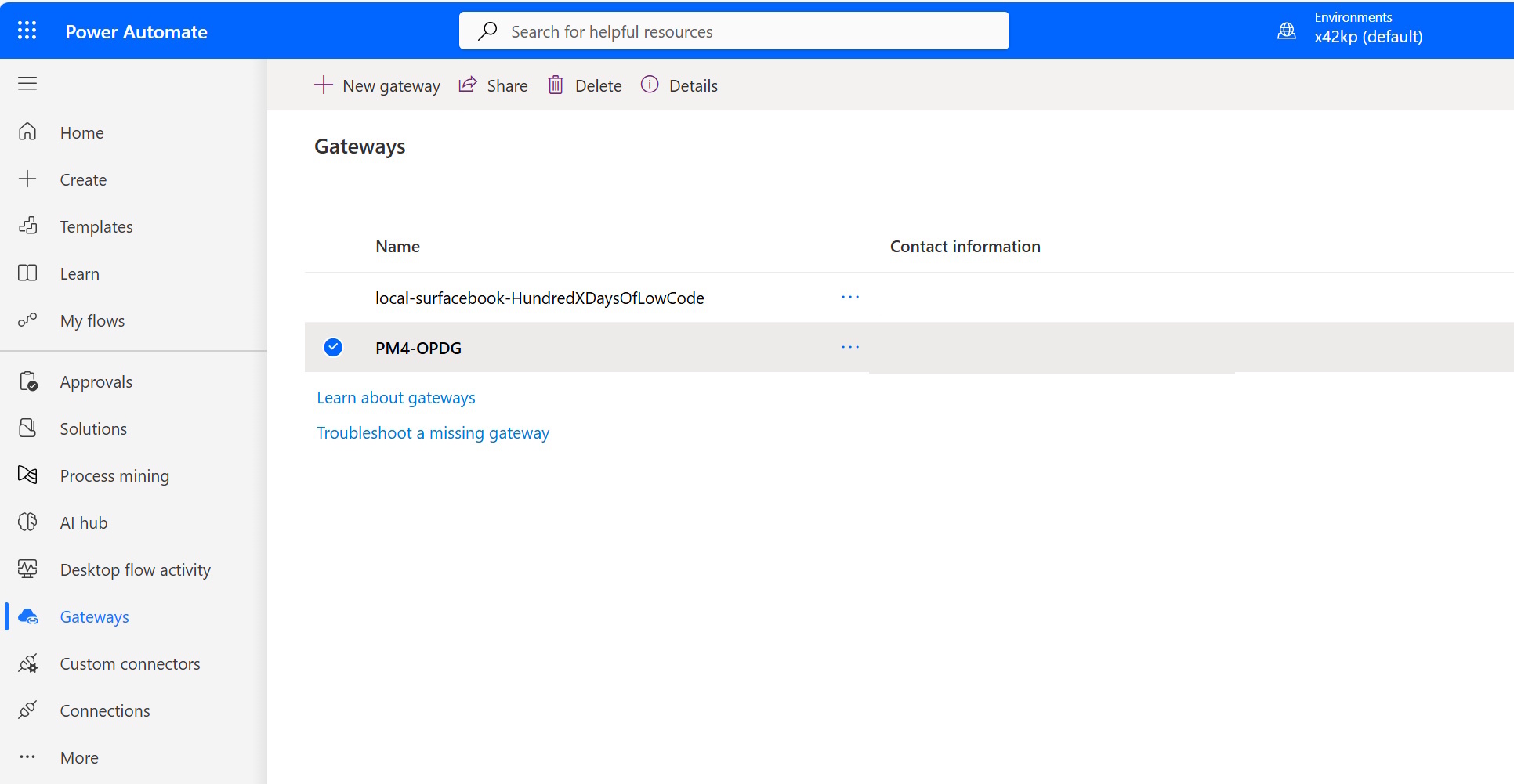
Task: Click New gateway button
Action: [x=377, y=85]
